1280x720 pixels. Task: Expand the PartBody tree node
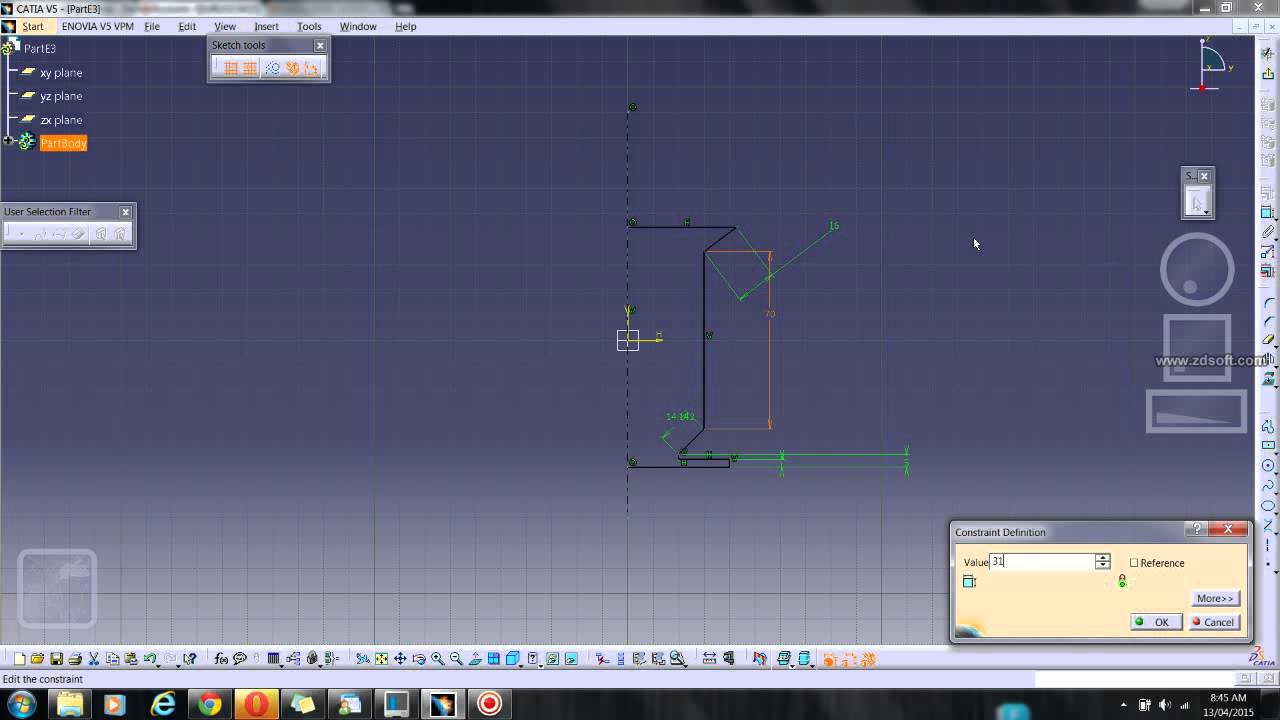tap(8, 141)
